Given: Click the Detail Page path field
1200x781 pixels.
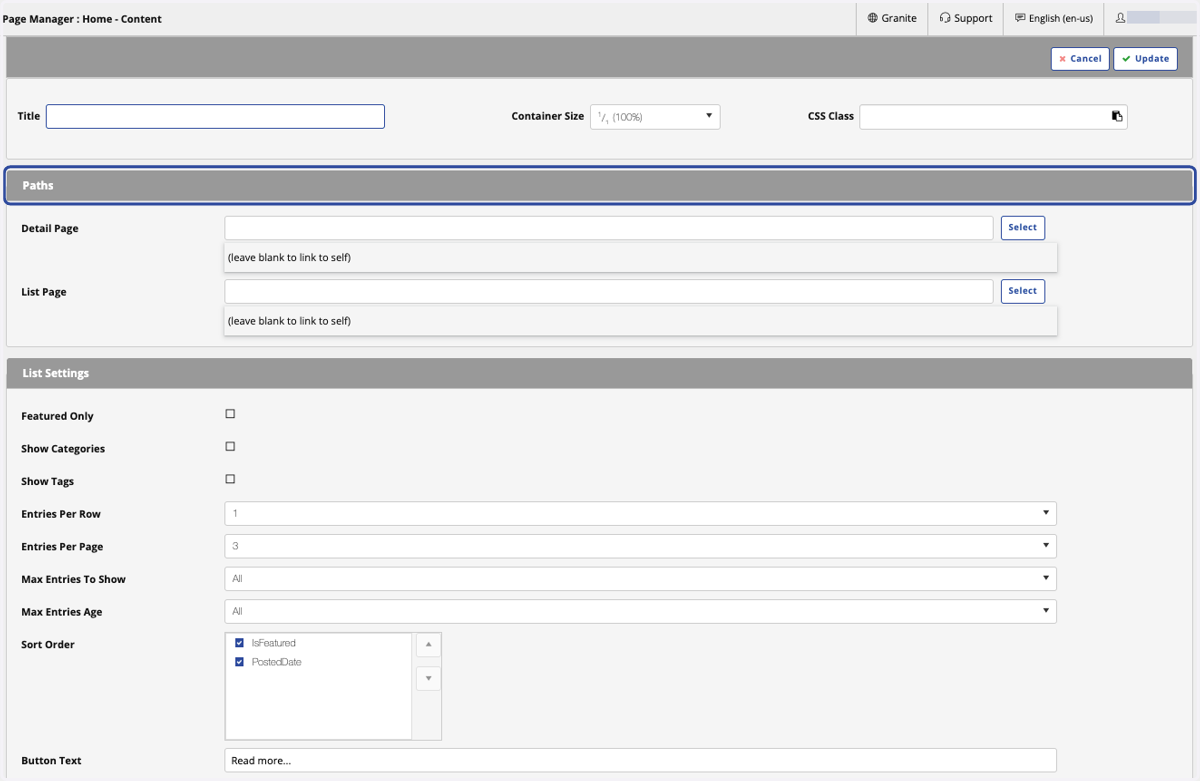Looking at the screenshot, I should pos(609,228).
